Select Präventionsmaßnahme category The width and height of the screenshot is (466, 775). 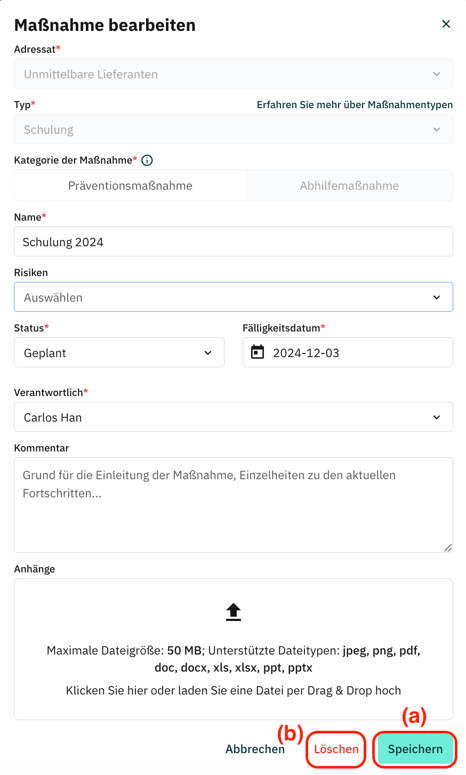pyautogui.click(x=130, y=185)
